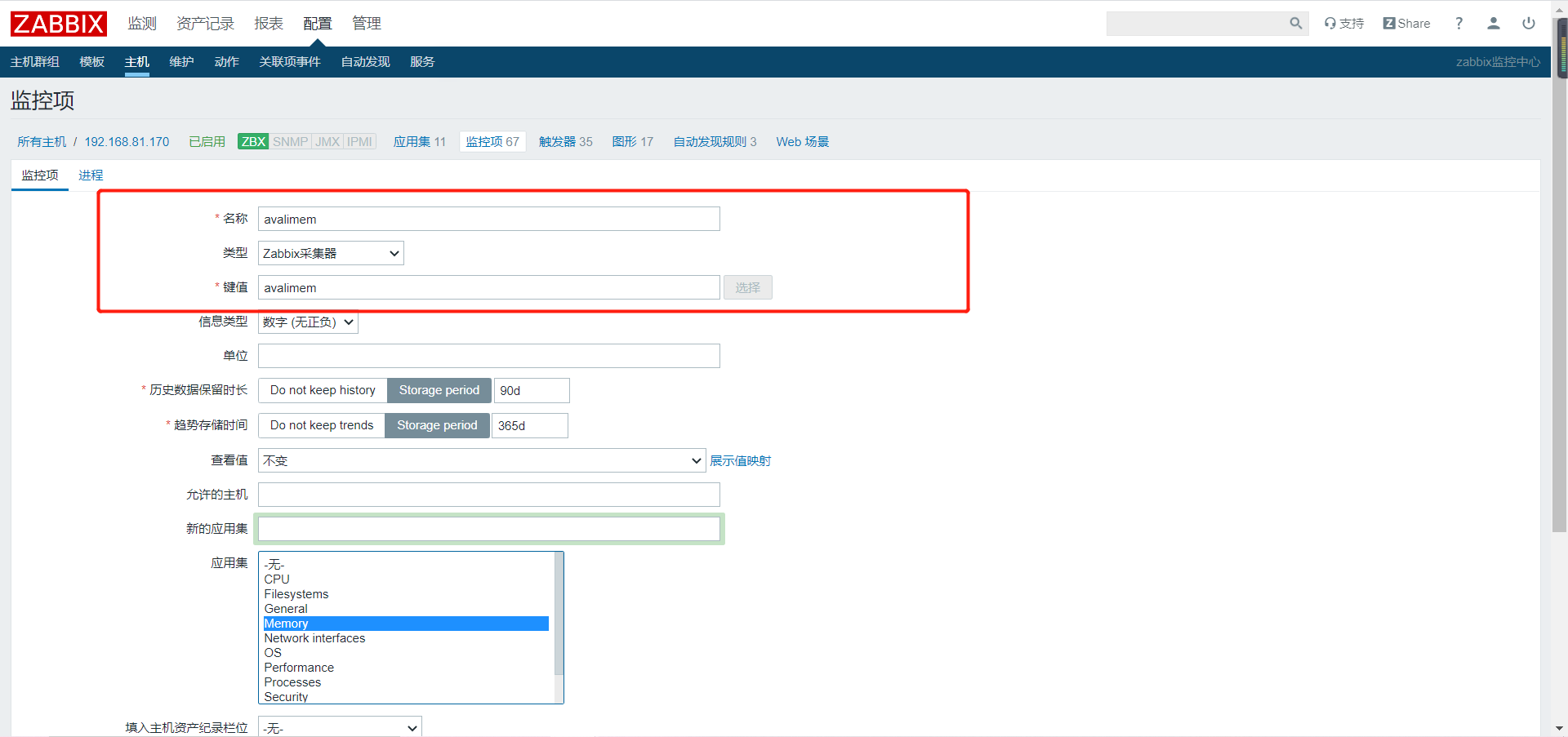Select Do not keep trends option
The image size is (1568, 737).
click(322, 425)
